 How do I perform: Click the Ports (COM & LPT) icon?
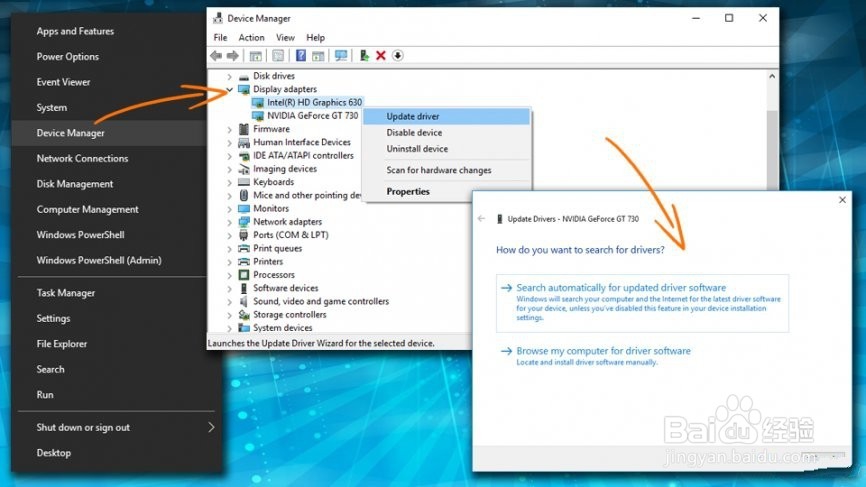click(x=244, y=235)
